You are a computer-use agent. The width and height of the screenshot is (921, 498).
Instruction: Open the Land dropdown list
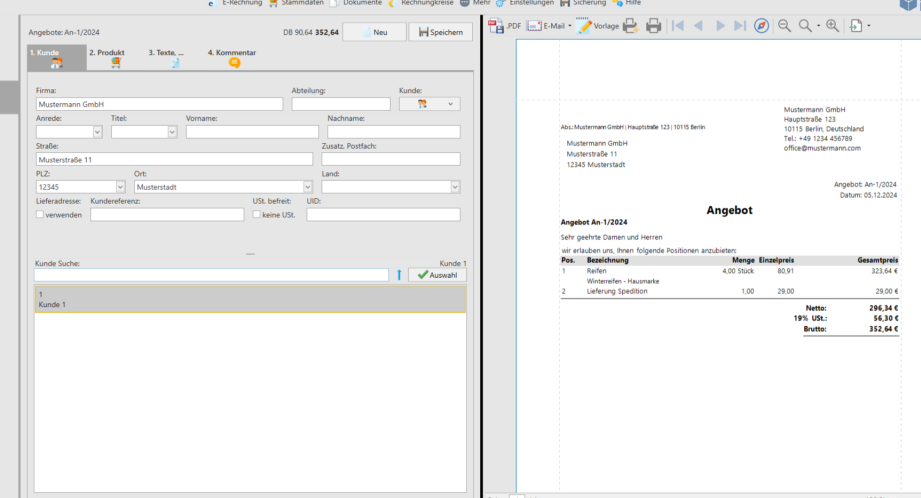[x=455, y=186]
